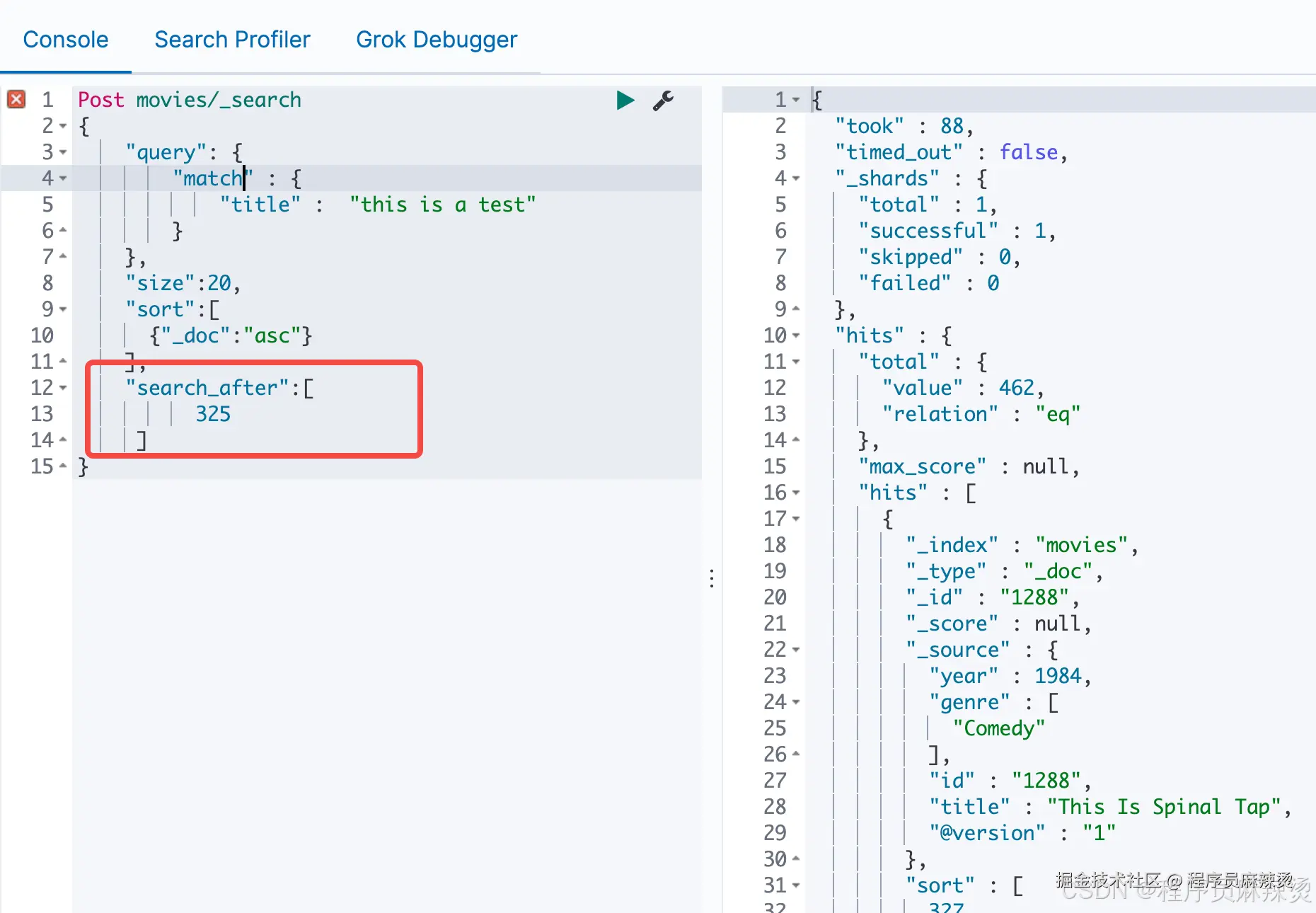This screenshot has width=1316, height=913.
Task: Place cursor on "Post movies/_search" request line
Action: point(190,100)
